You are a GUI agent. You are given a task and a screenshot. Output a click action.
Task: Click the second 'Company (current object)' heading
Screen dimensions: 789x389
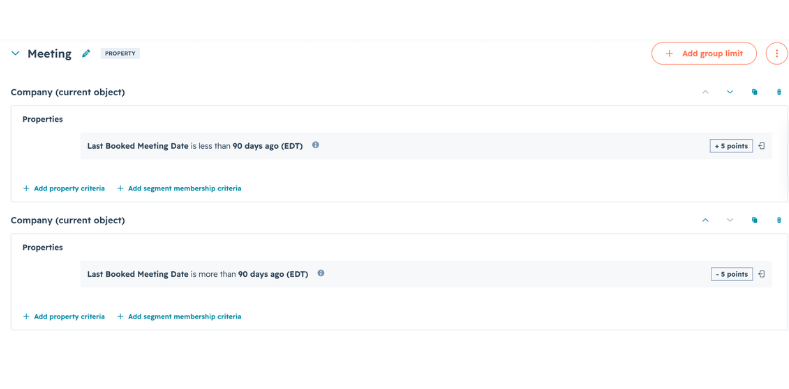(x=68, y=220)
